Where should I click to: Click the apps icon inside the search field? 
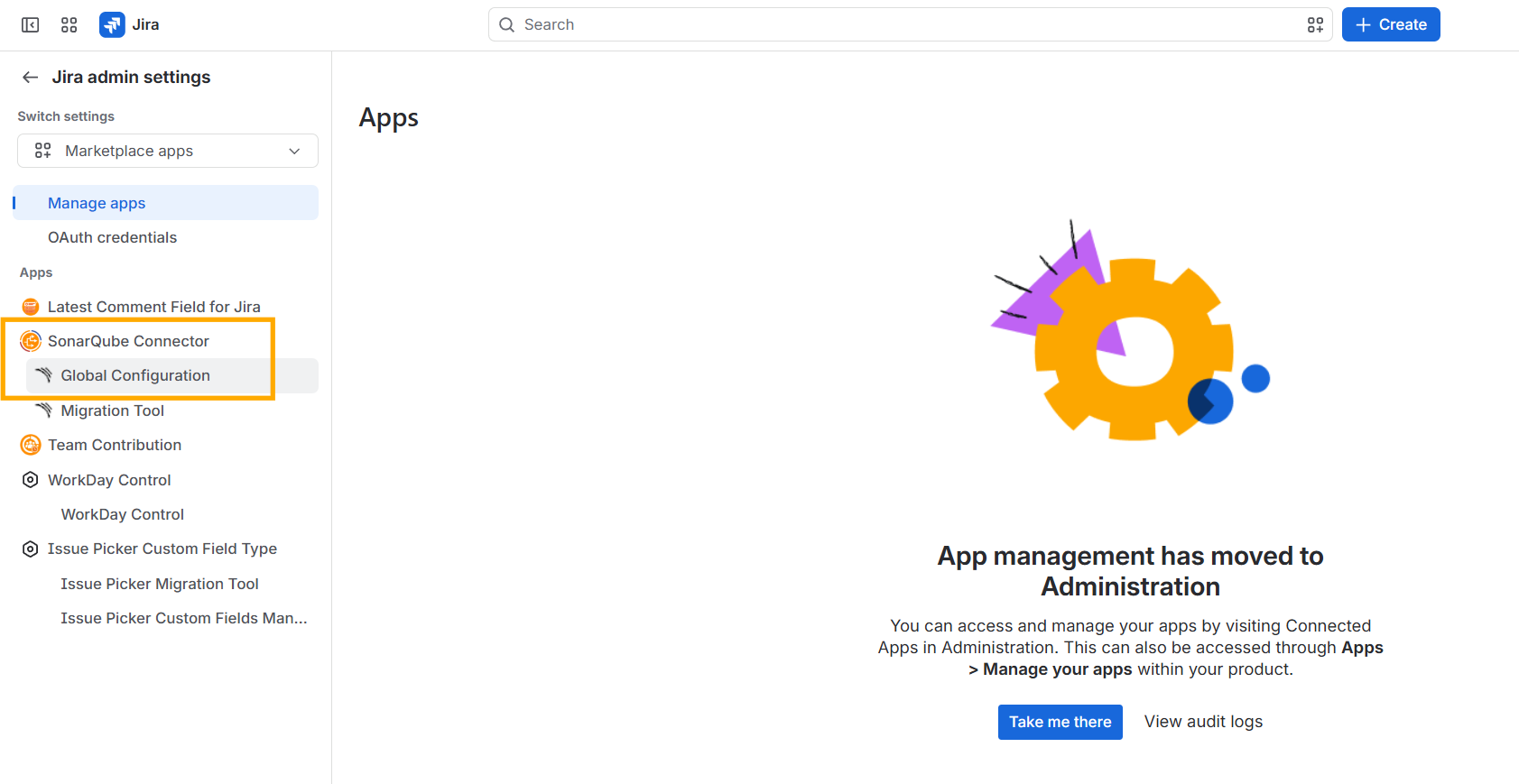pyautogui.click(x=1315, y=25)
